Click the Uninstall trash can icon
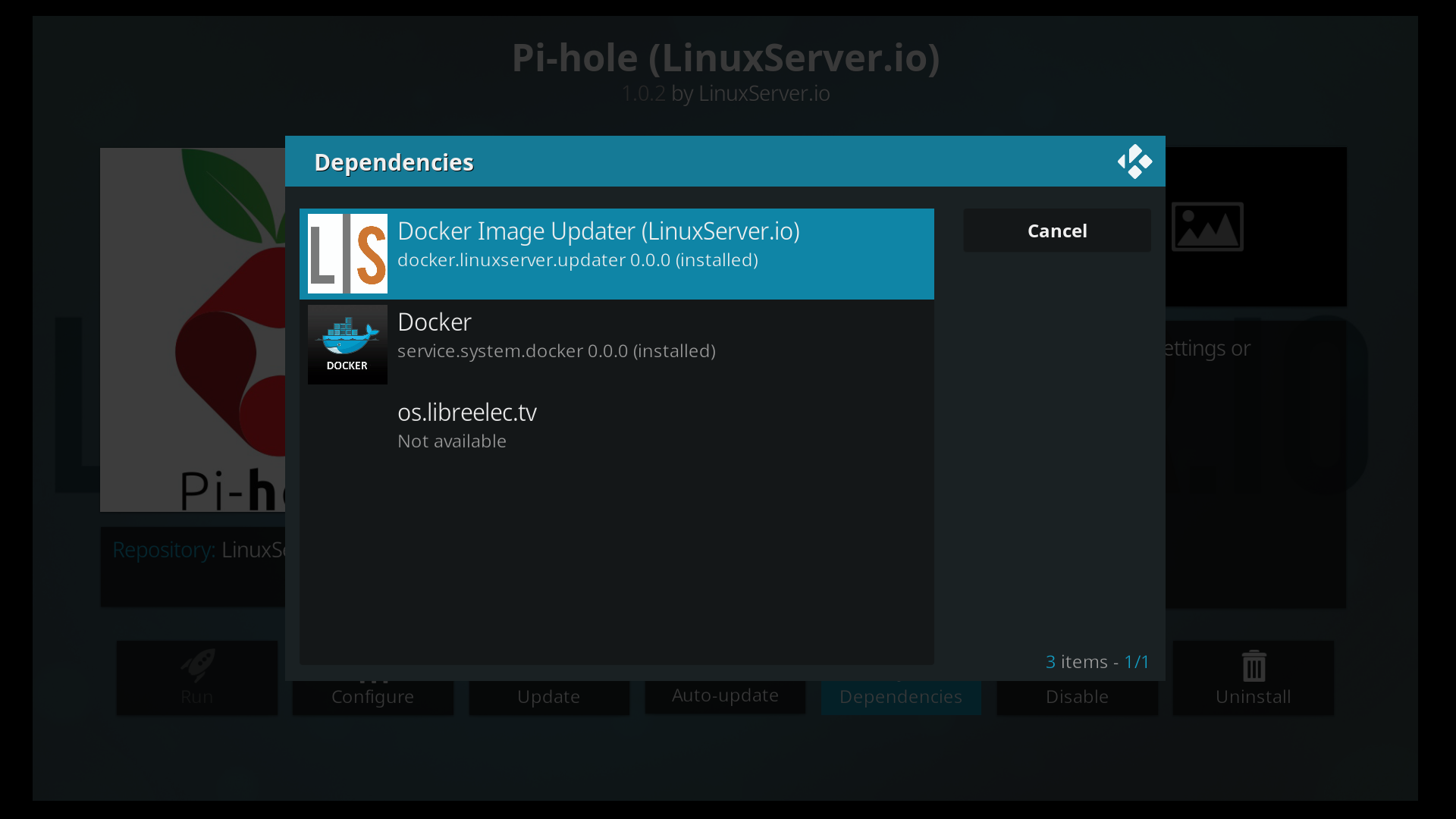1456x819 pixels. coord(1254,667)
